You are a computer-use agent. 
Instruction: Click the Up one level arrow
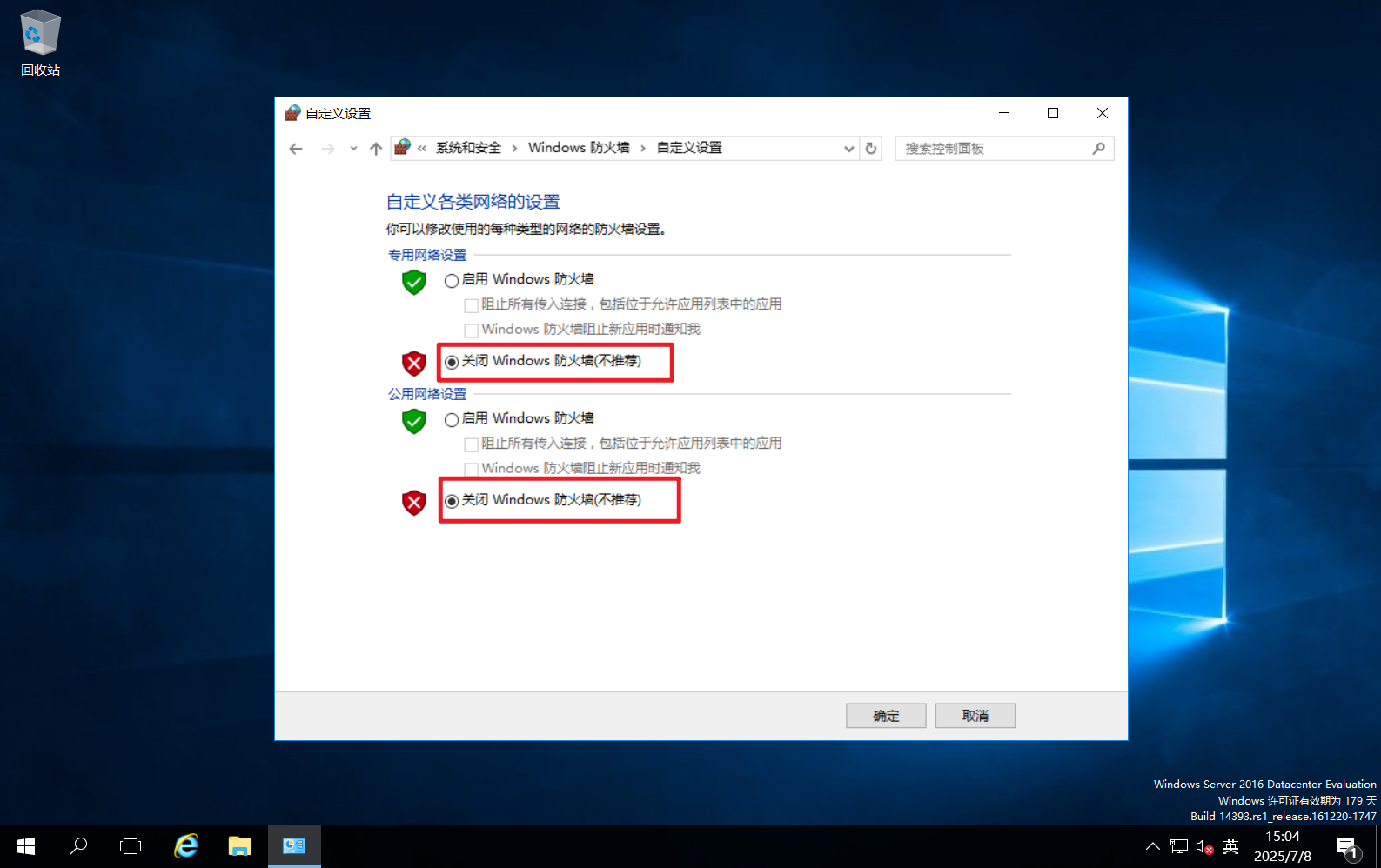pos(376,149)
